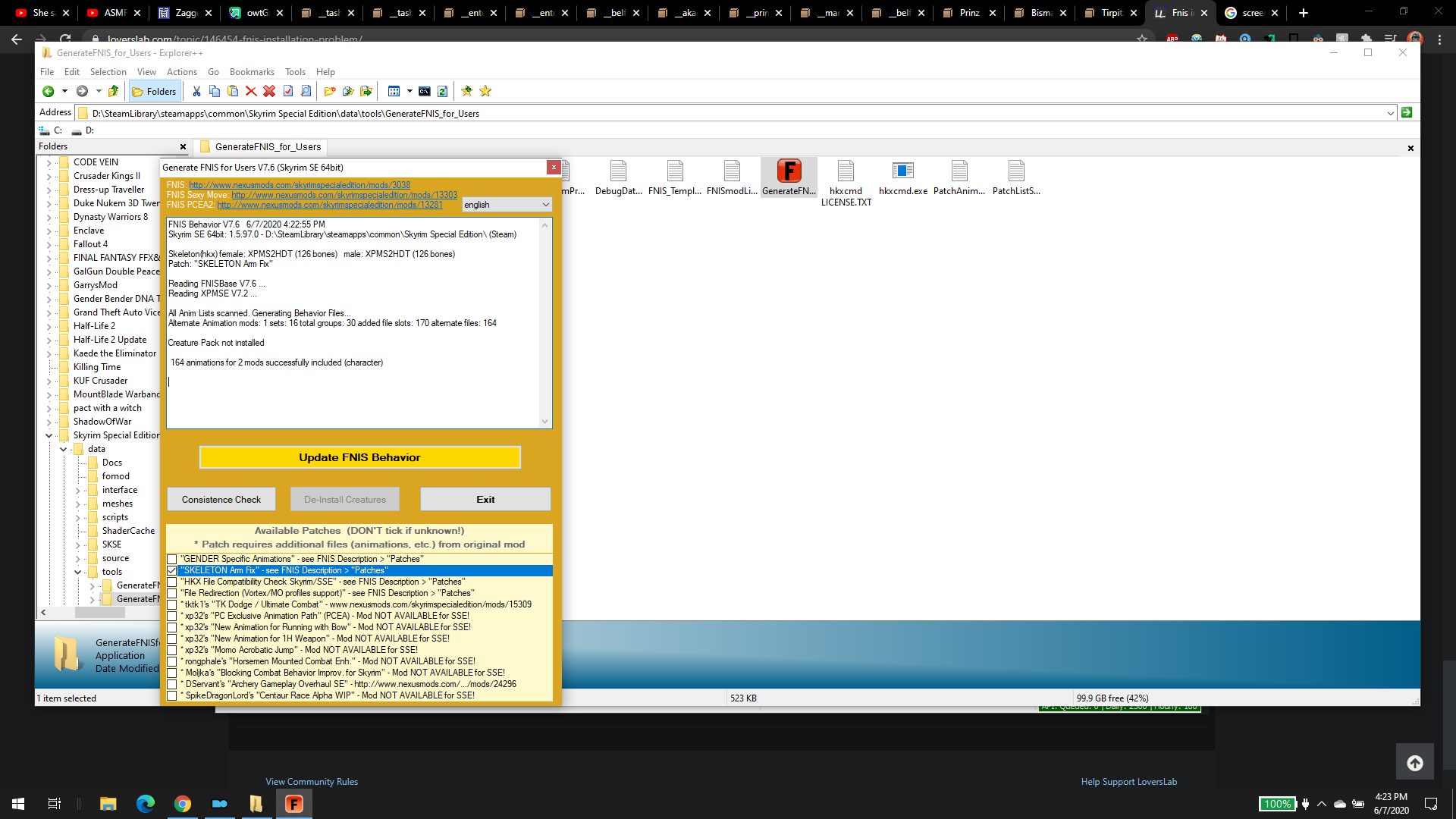Click the Views grid icon
The image size is (1456, 819).
click(394, 92)
